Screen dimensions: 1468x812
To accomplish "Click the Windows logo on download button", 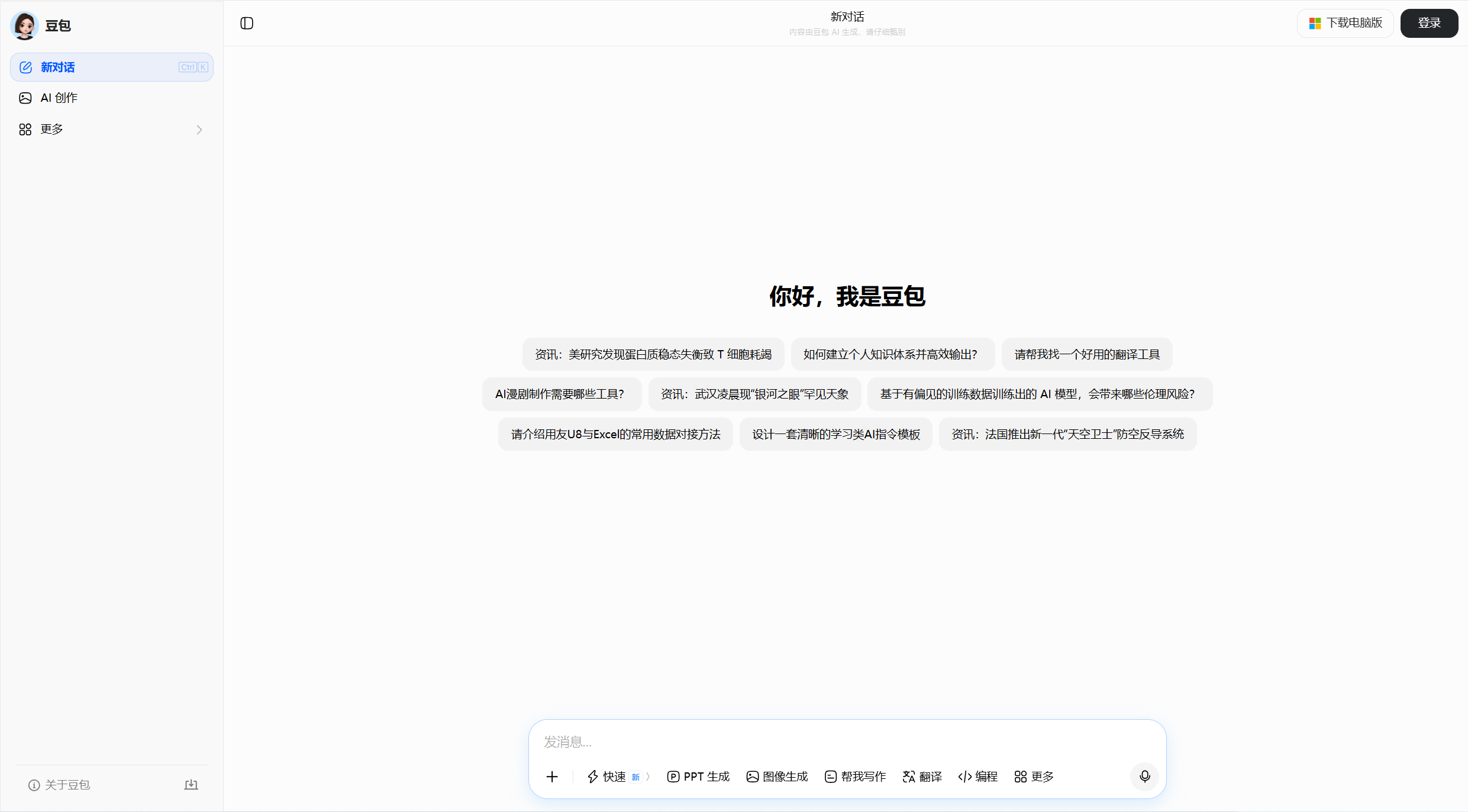I will [1315, 23].
